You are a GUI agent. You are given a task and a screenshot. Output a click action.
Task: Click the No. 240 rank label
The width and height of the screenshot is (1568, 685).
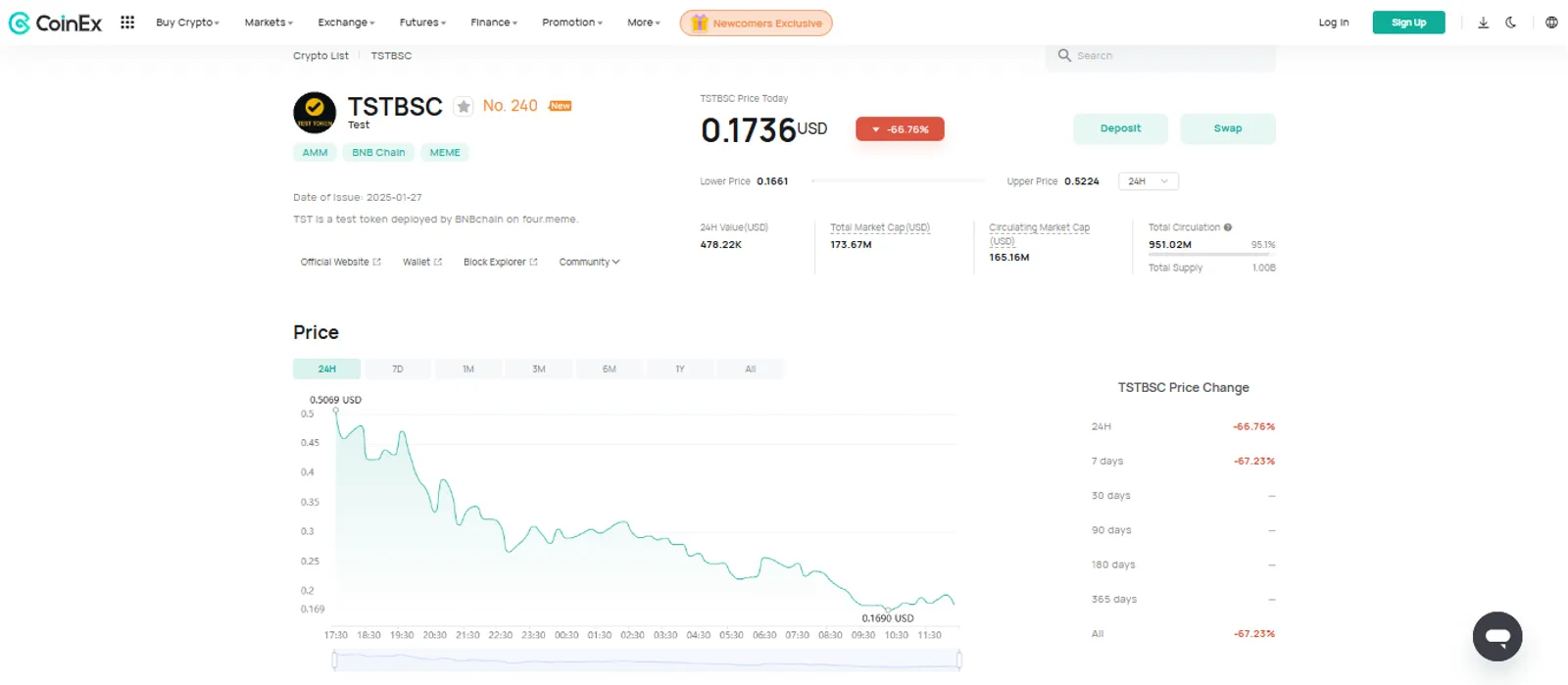(x=510, y=106)
